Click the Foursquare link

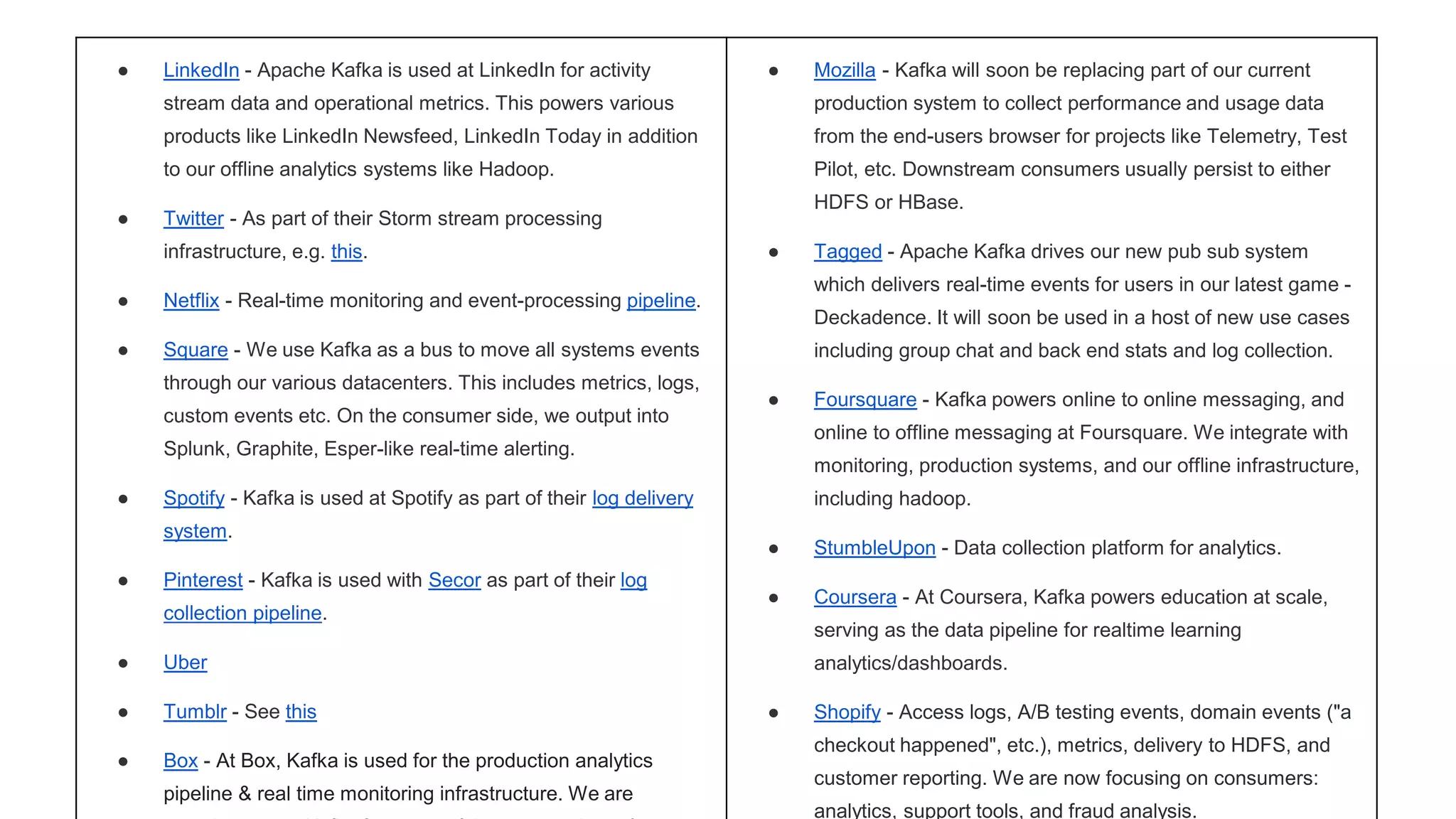tap(864, 400)
